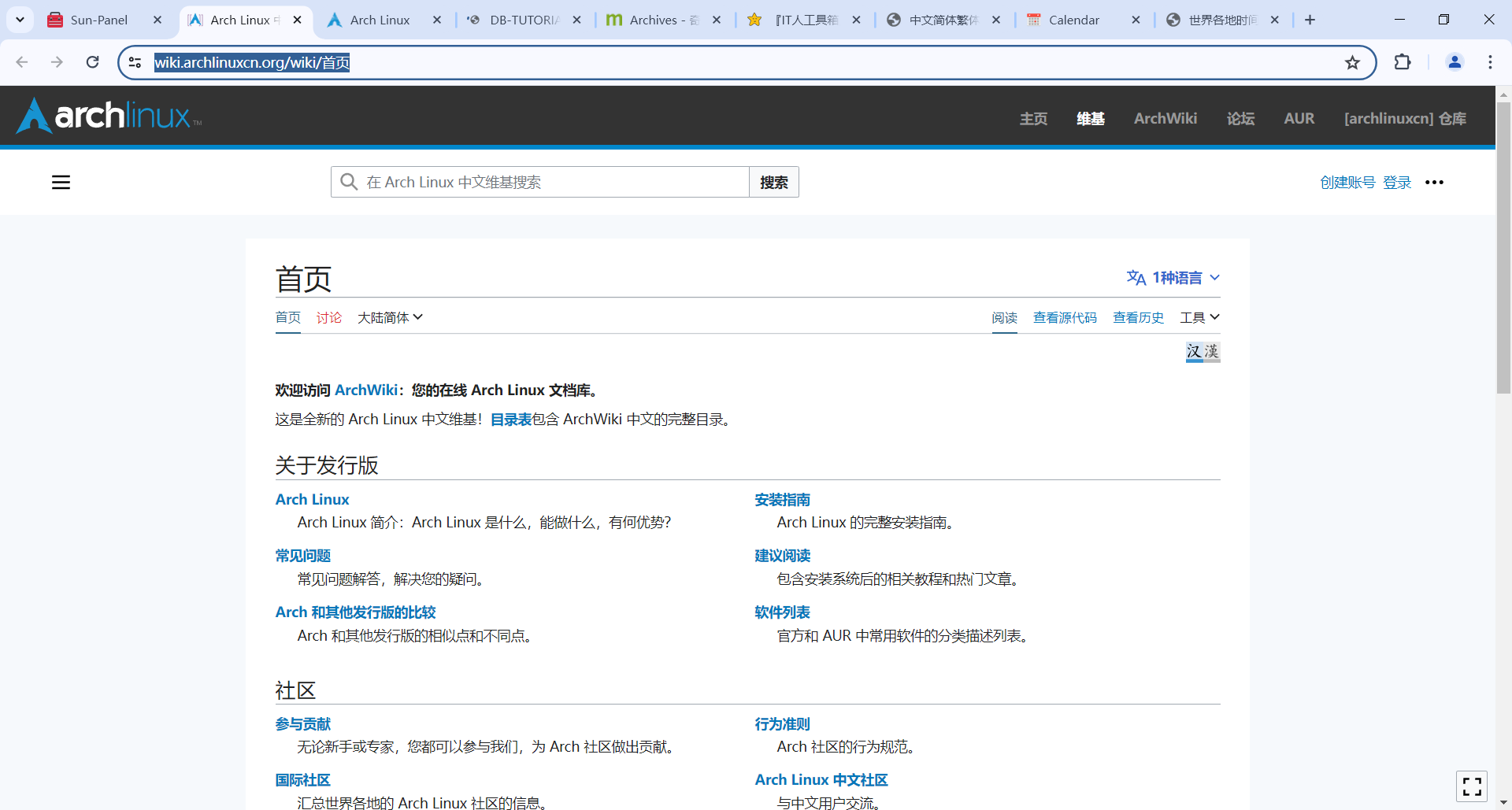This screenshot has height=810, width=1512.
Task: Open the tab search dropdown arrow
Action: pos(20,20)
